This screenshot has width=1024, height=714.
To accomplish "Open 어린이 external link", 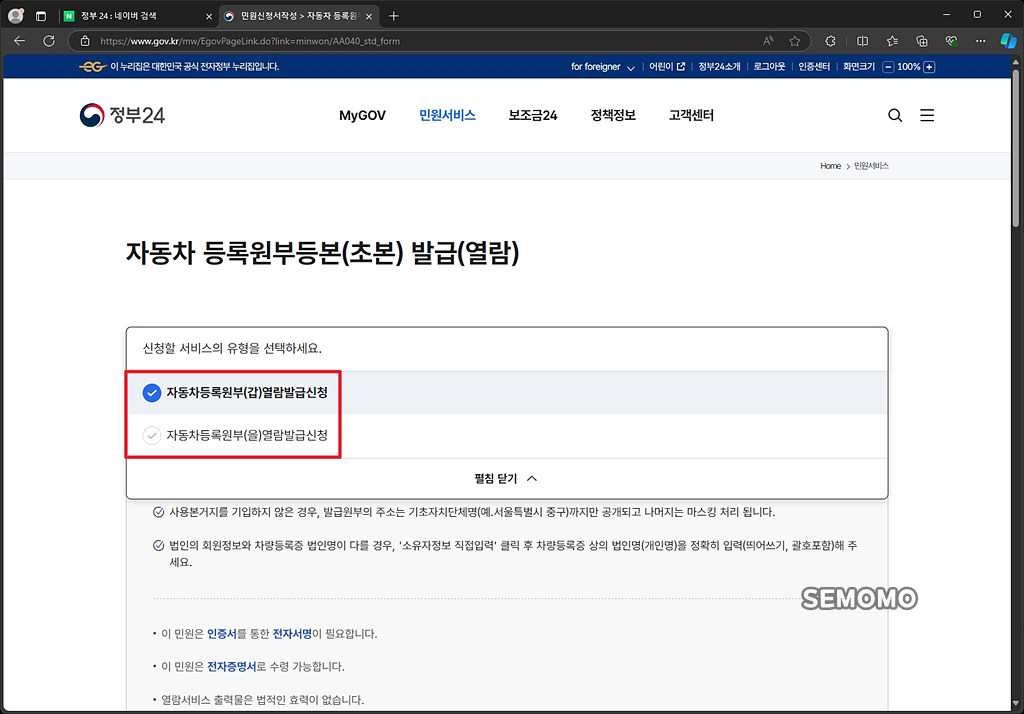I will pyautogui.click(x=667, y=67).
